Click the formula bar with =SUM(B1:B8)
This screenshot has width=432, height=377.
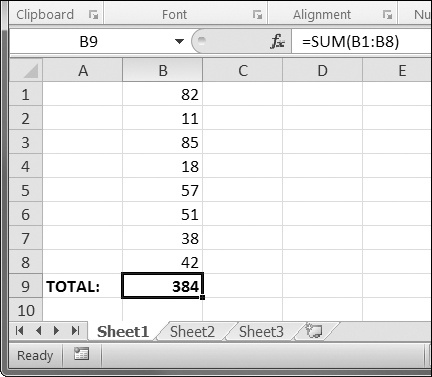pos(362,42)
